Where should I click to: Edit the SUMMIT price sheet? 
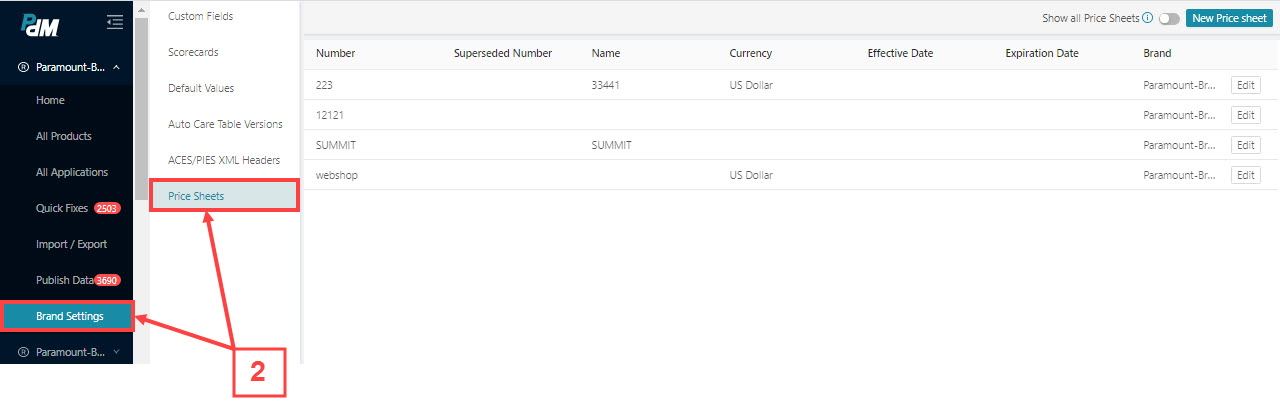coord(1246,145)
